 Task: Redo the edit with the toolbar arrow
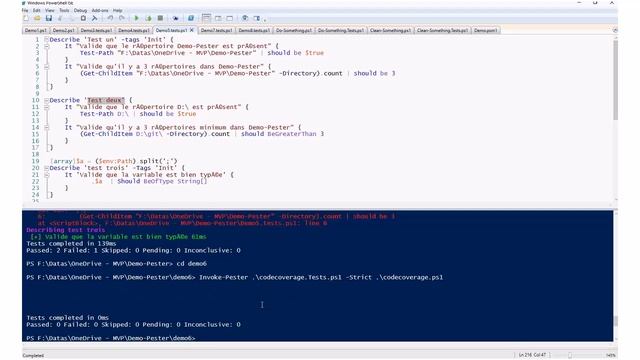coord(122,18)
